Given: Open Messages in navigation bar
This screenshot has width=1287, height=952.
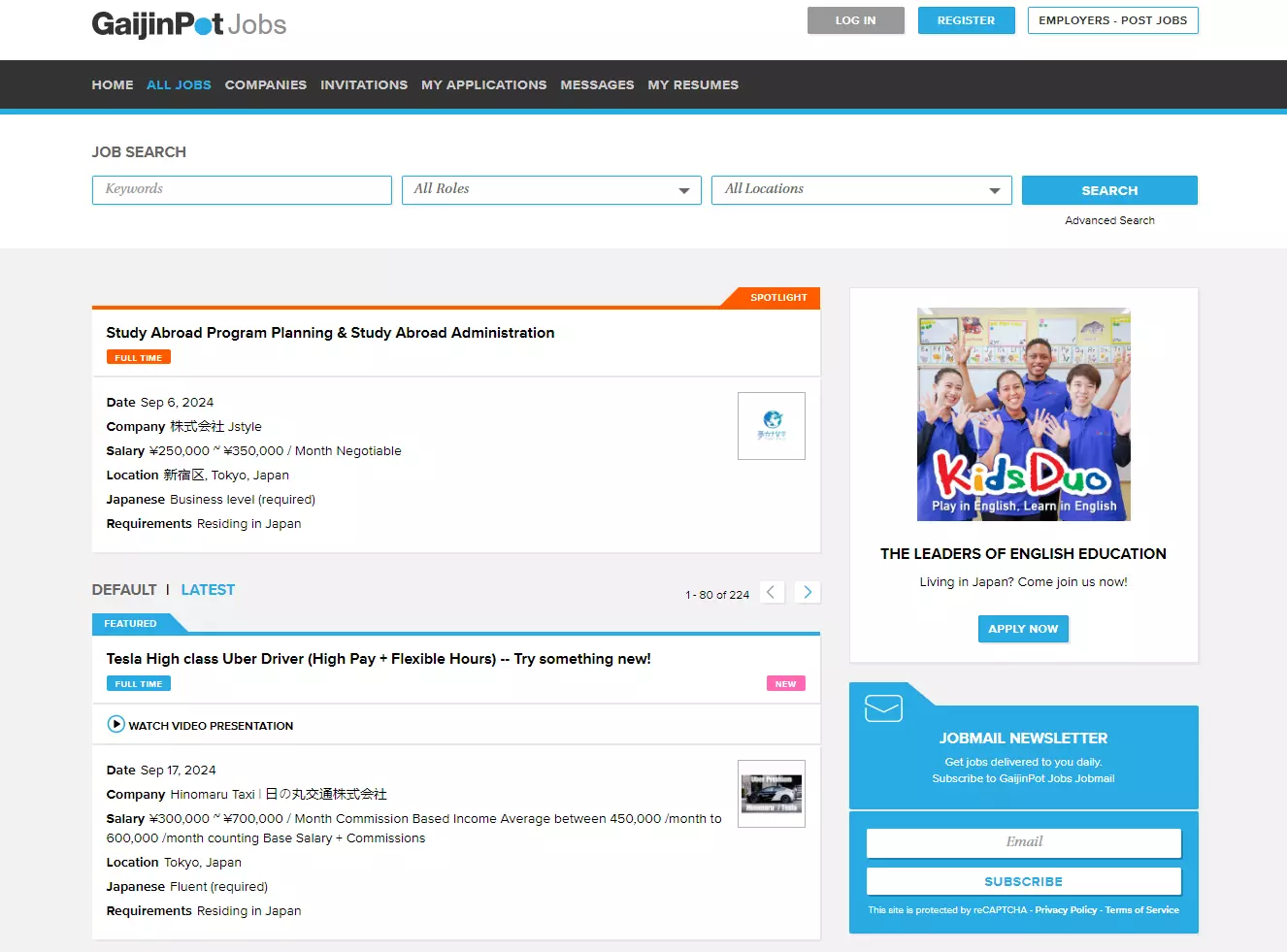Looking at the screenshot, I should coord(597,85).
